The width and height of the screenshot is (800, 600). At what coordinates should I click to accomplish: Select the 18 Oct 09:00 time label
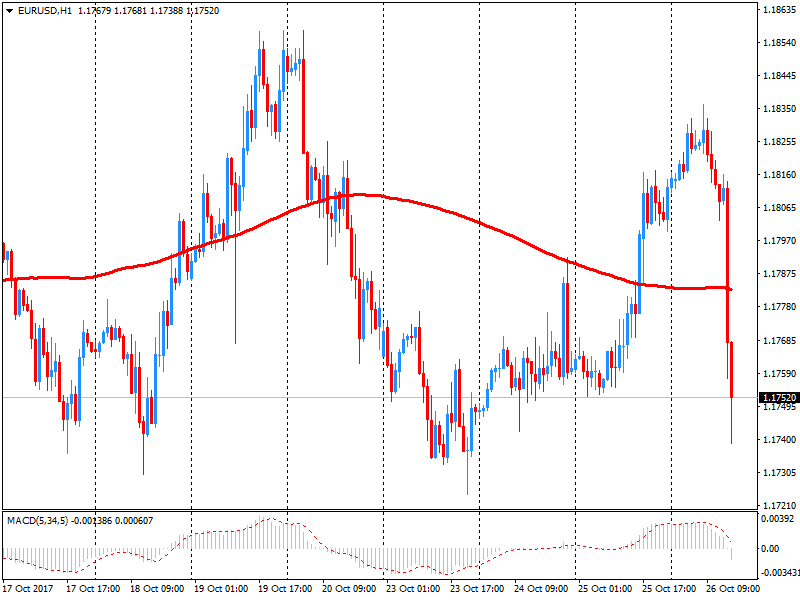(x=157, y=589)
